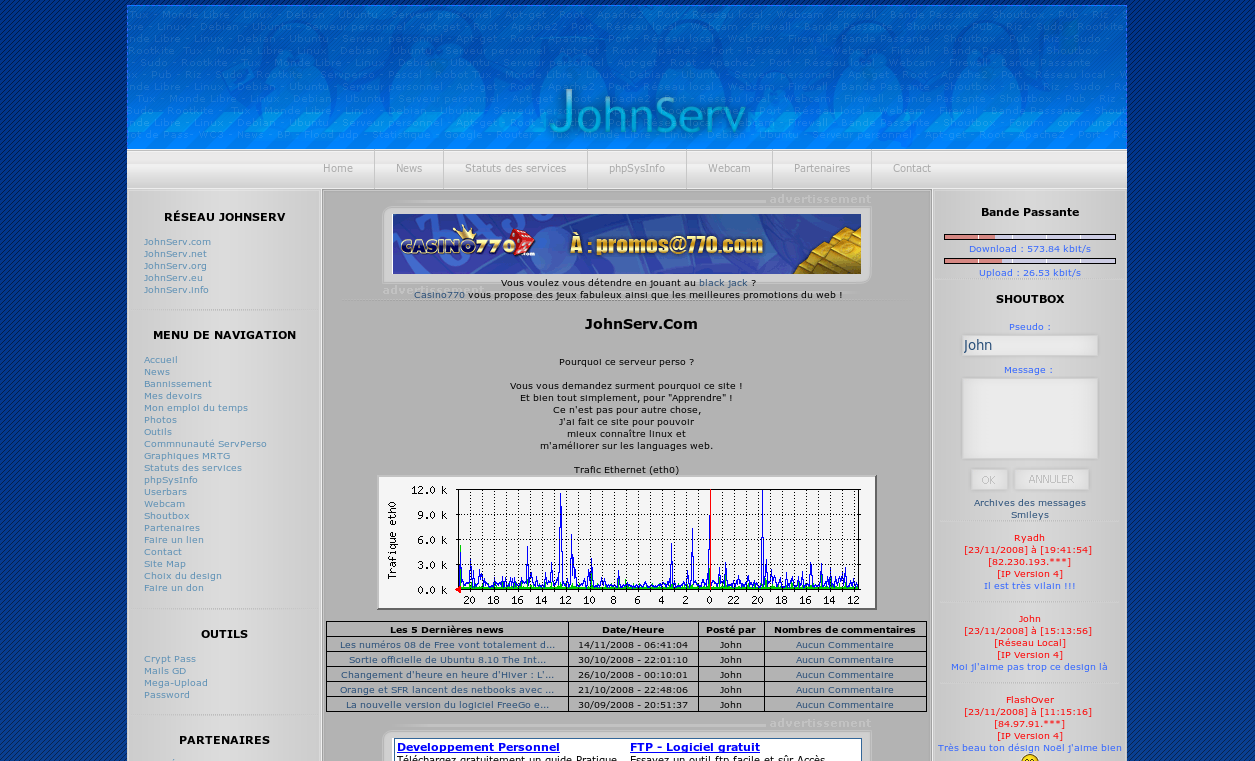This screenshot has height=761, width=1255.
Task: Open the Site Map link
Action: (165, 564)
